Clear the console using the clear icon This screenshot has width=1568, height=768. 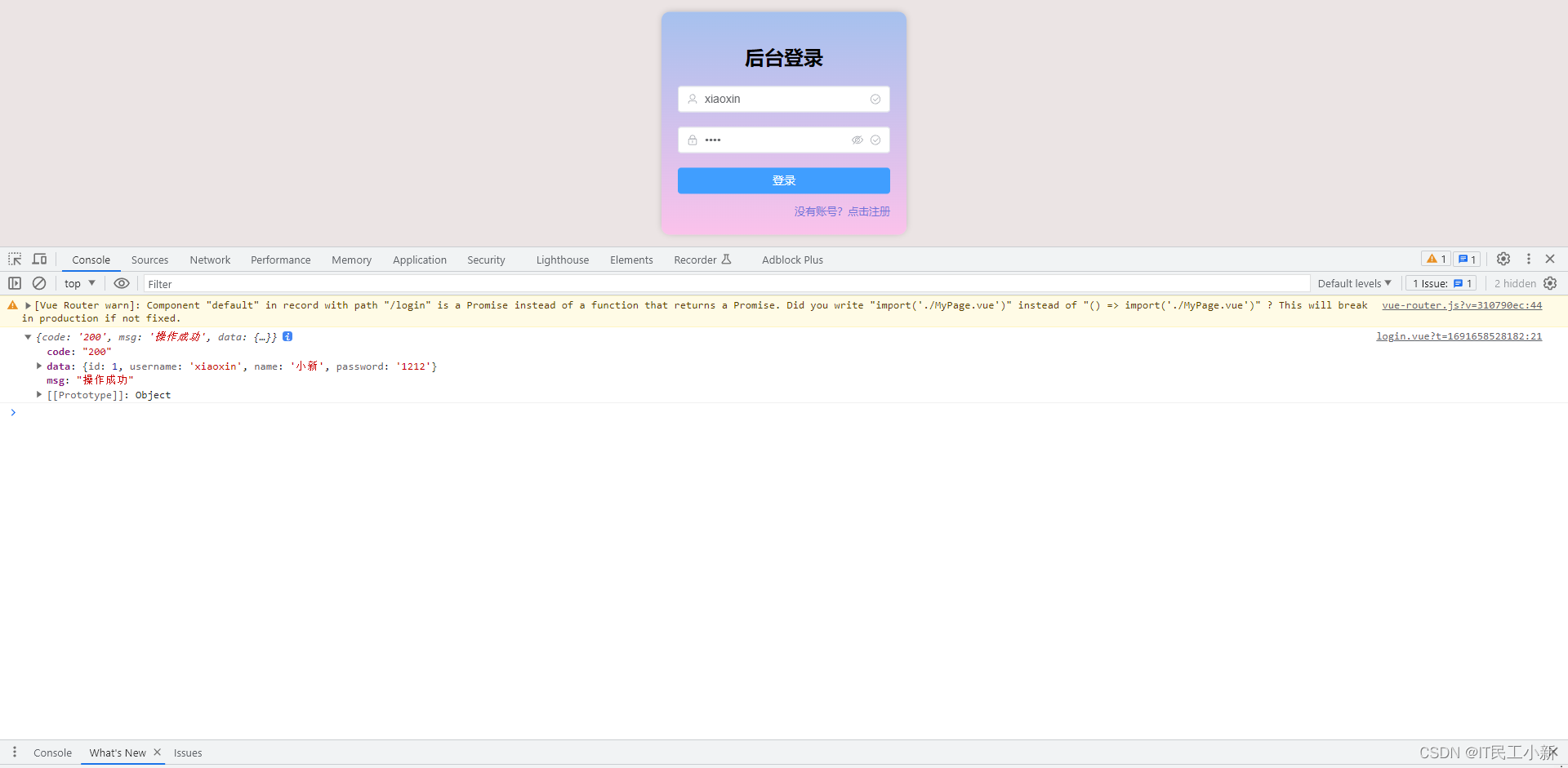click(x=39, y=283)
